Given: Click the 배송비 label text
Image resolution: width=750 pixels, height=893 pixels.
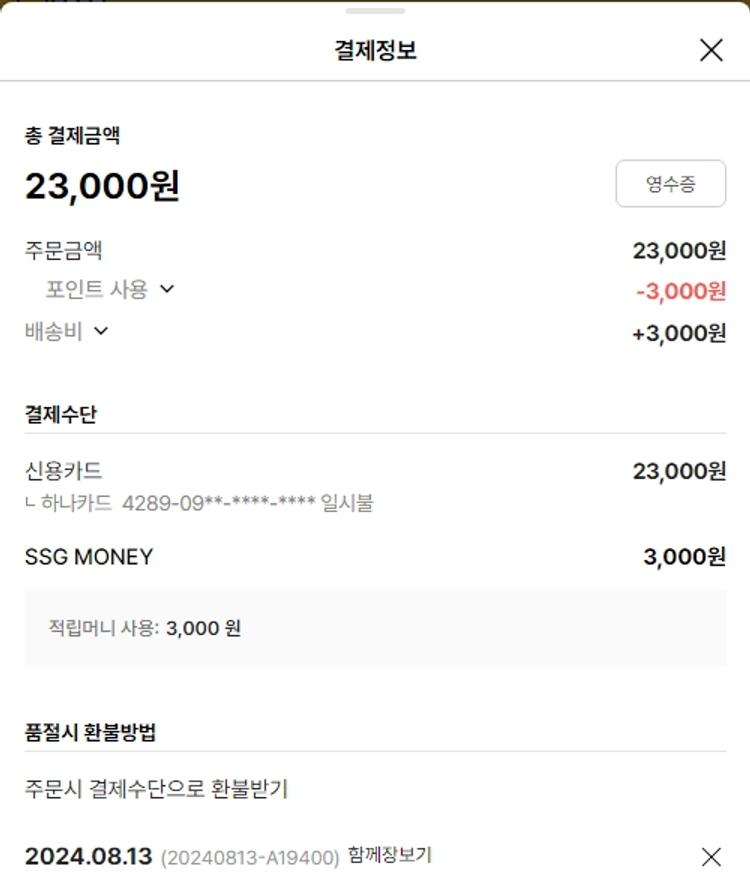Looking at the screenshot, I should click(x=53, y=332).
